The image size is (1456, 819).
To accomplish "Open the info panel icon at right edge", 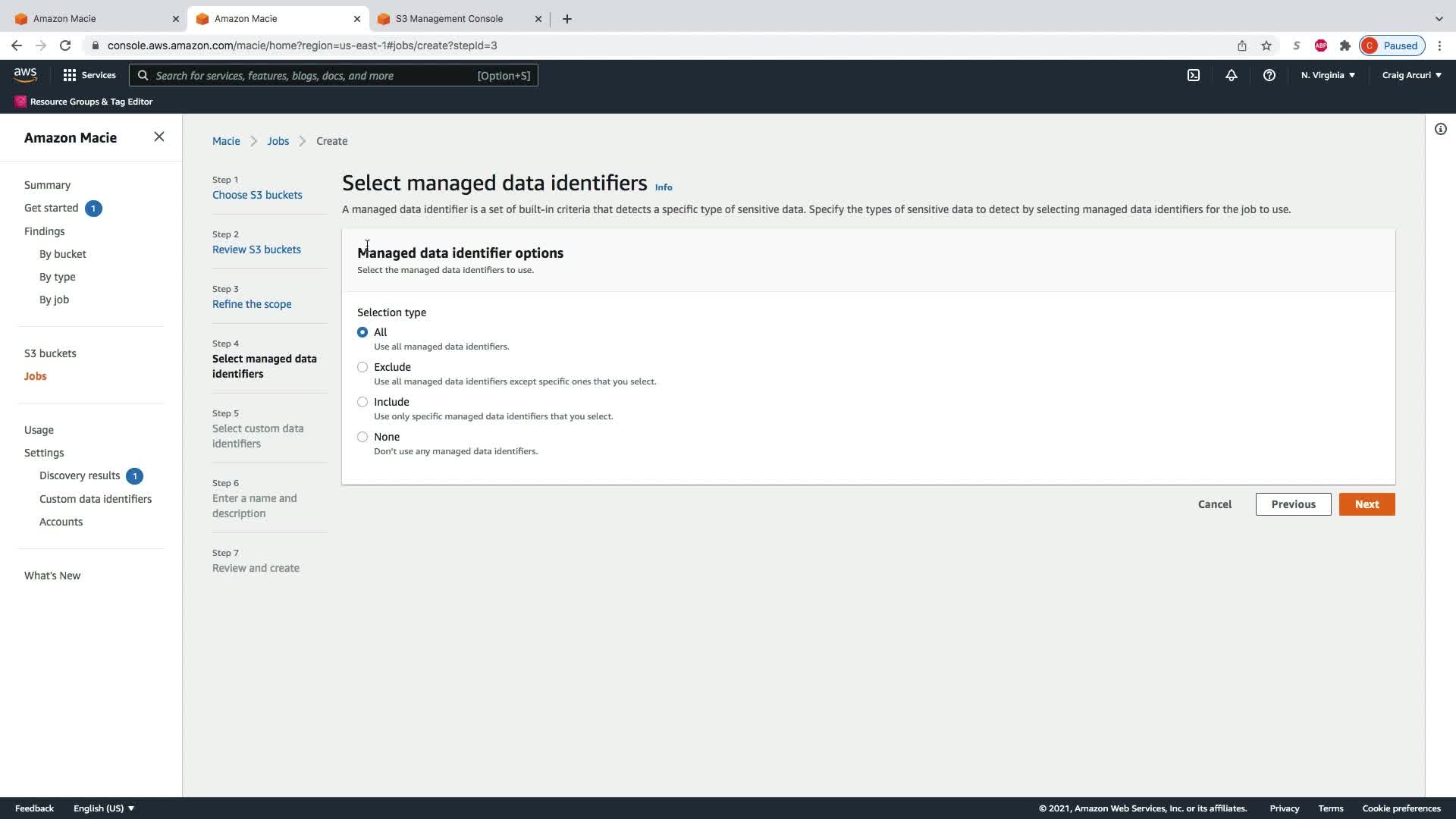I will tap(1441, 129).
